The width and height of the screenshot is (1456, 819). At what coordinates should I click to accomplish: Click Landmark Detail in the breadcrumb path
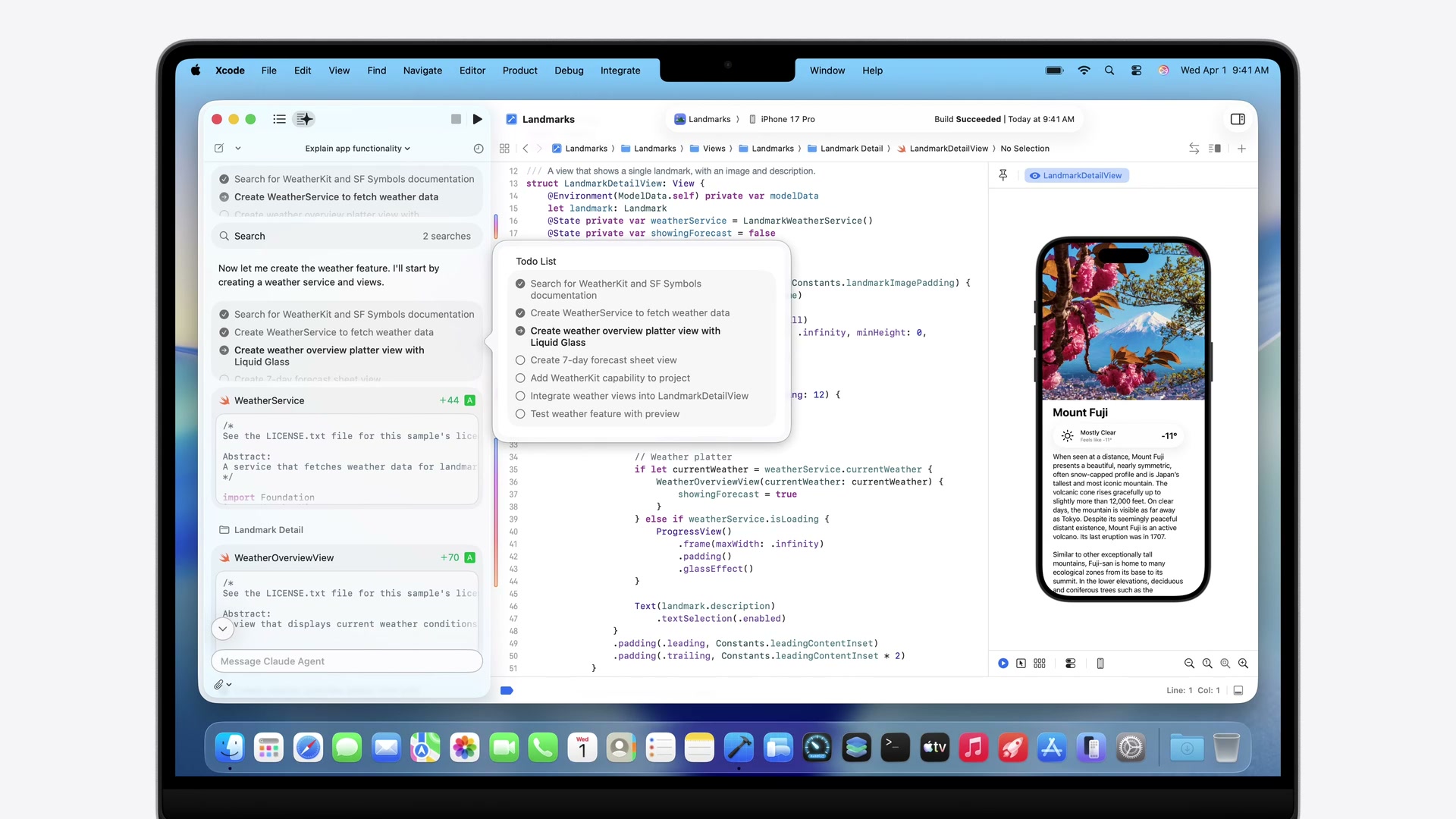pos(846,149)
